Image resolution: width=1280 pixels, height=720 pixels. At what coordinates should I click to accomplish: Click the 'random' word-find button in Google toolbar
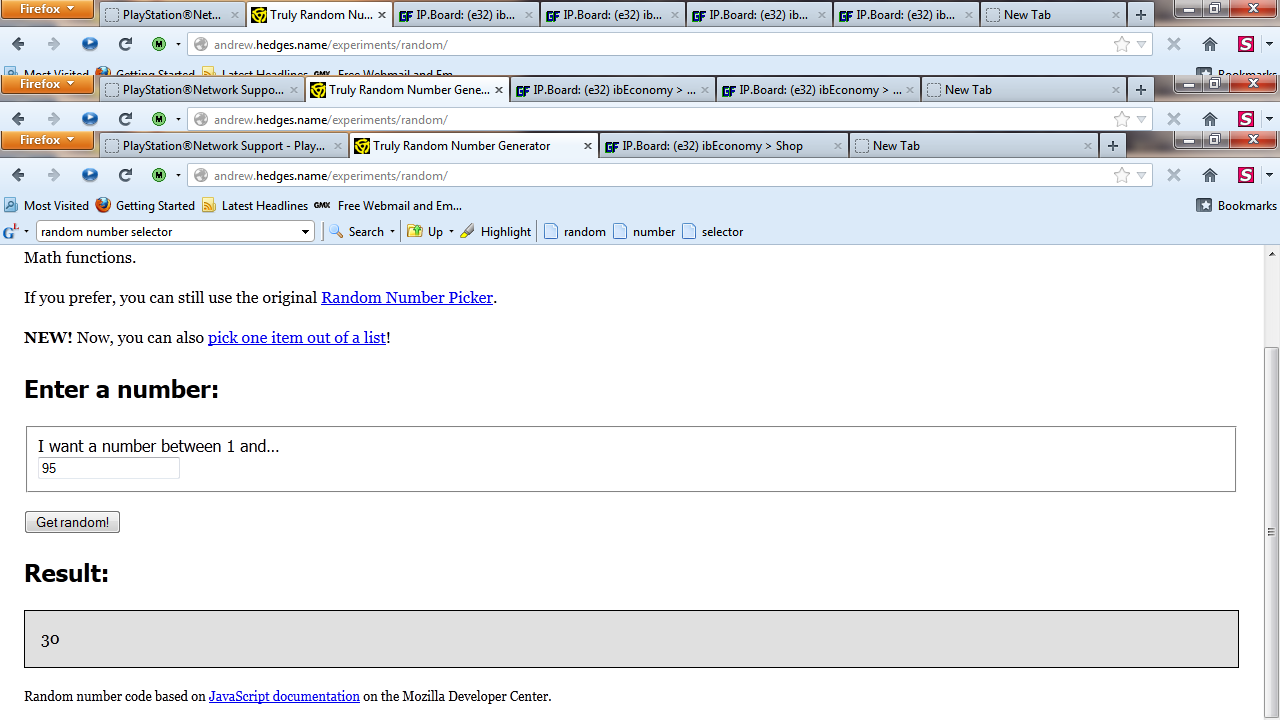[x=575, y=232]
